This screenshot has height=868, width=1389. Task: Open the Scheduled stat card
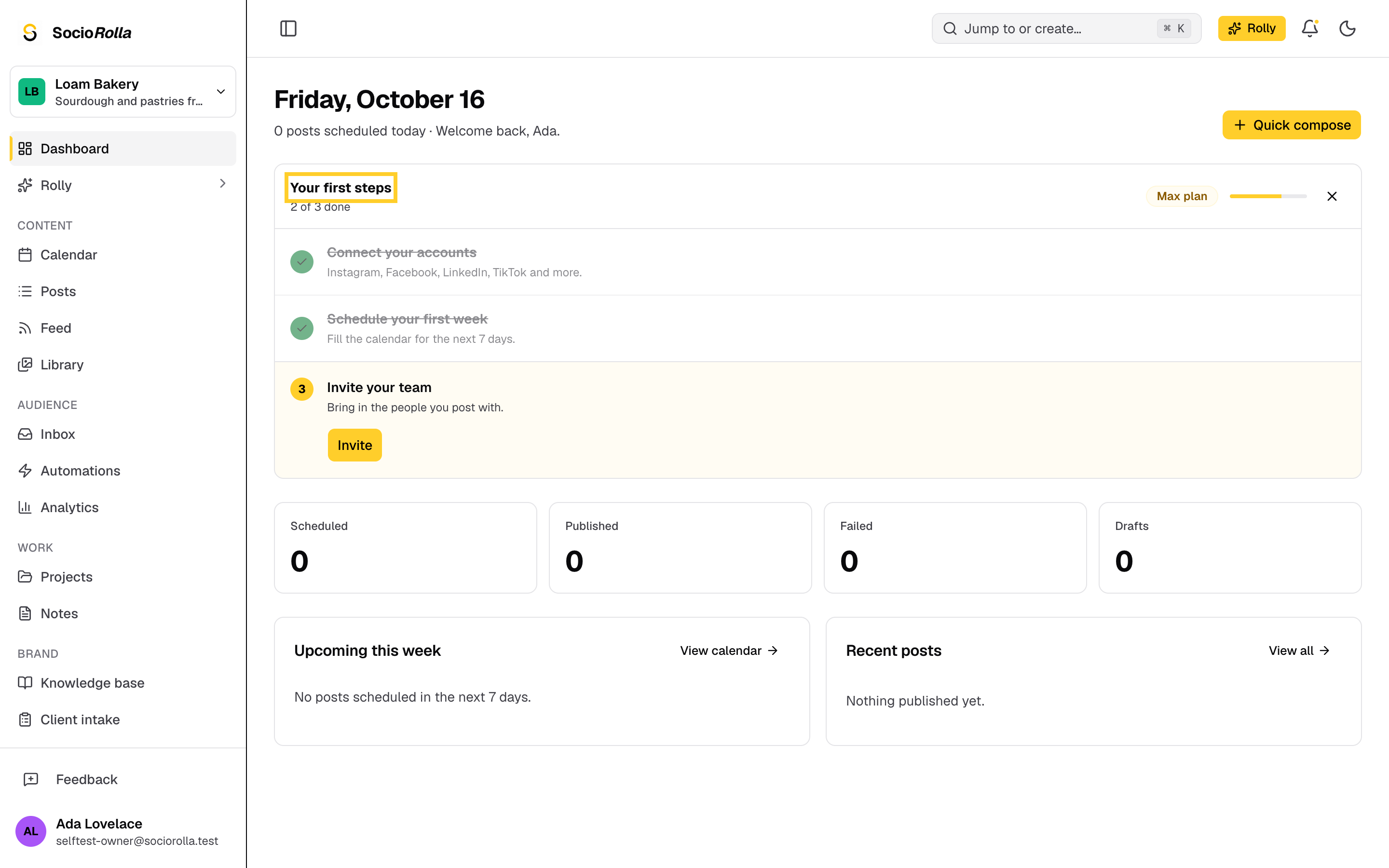[x=405, y=548]
